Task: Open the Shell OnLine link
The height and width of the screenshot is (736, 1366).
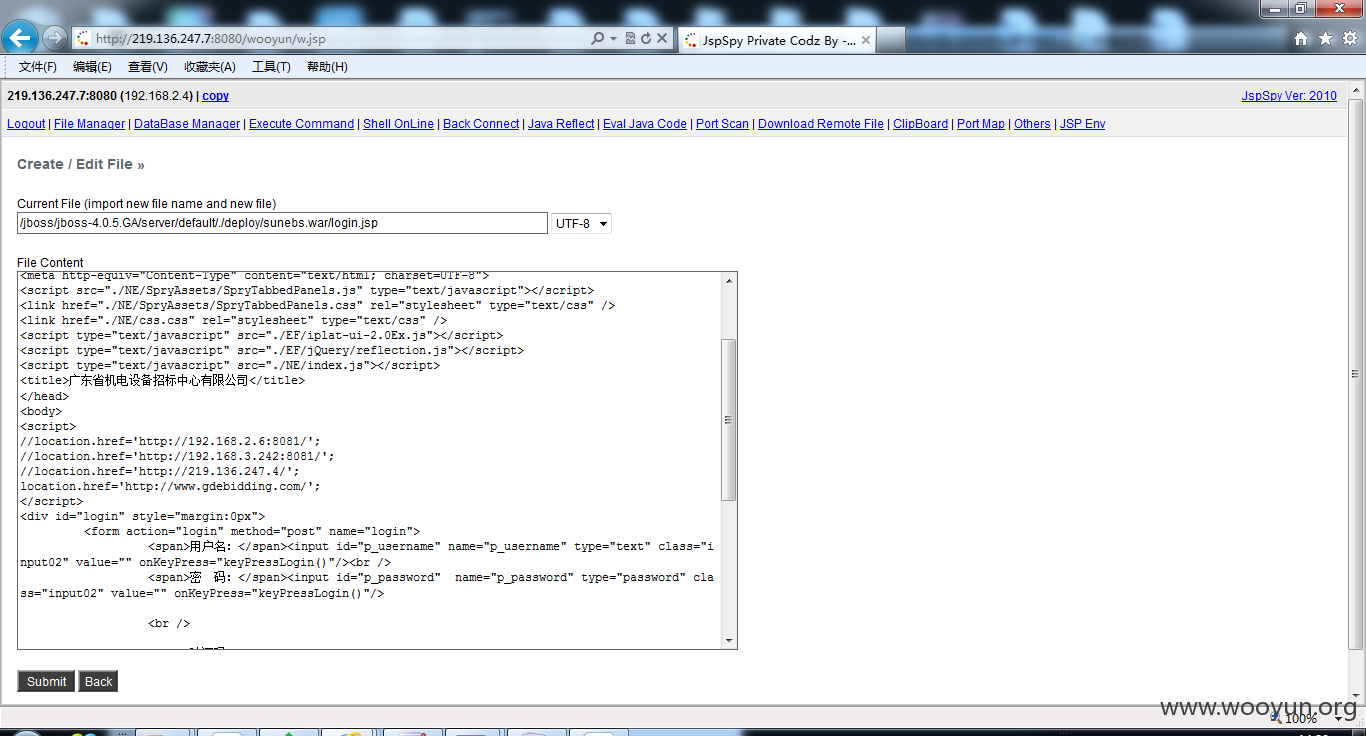Action: (398, 124)
